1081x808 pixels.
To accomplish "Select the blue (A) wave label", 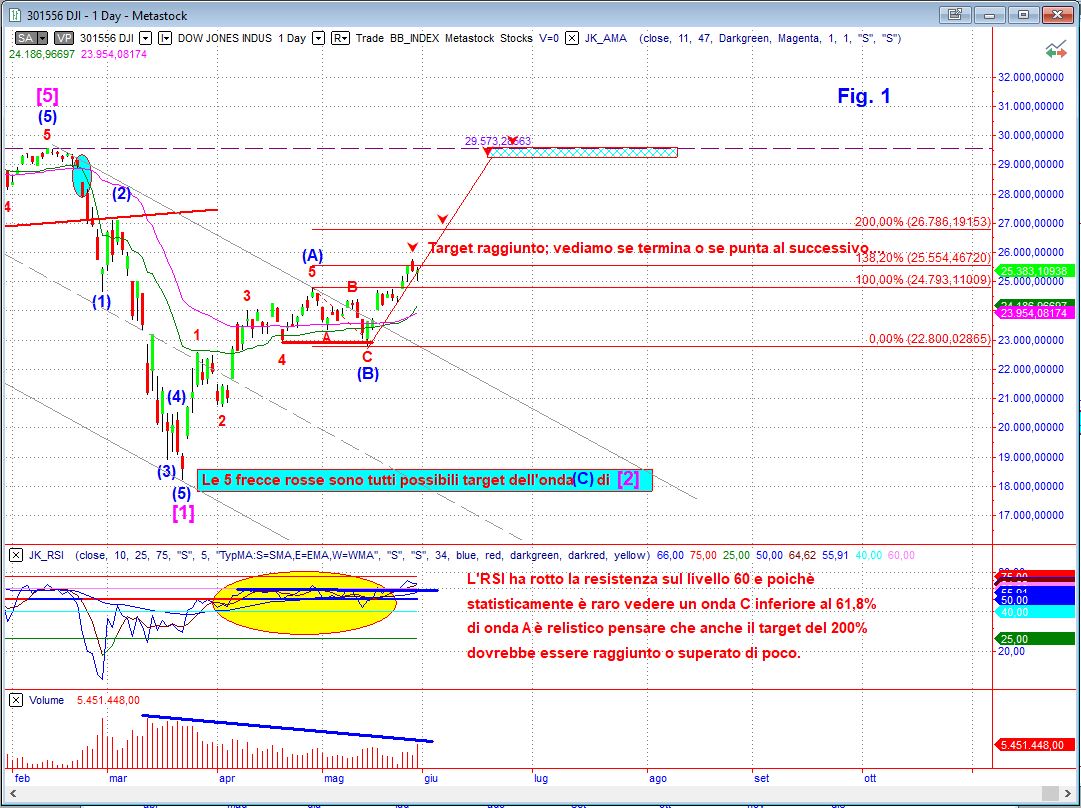I will pos(312,256).
